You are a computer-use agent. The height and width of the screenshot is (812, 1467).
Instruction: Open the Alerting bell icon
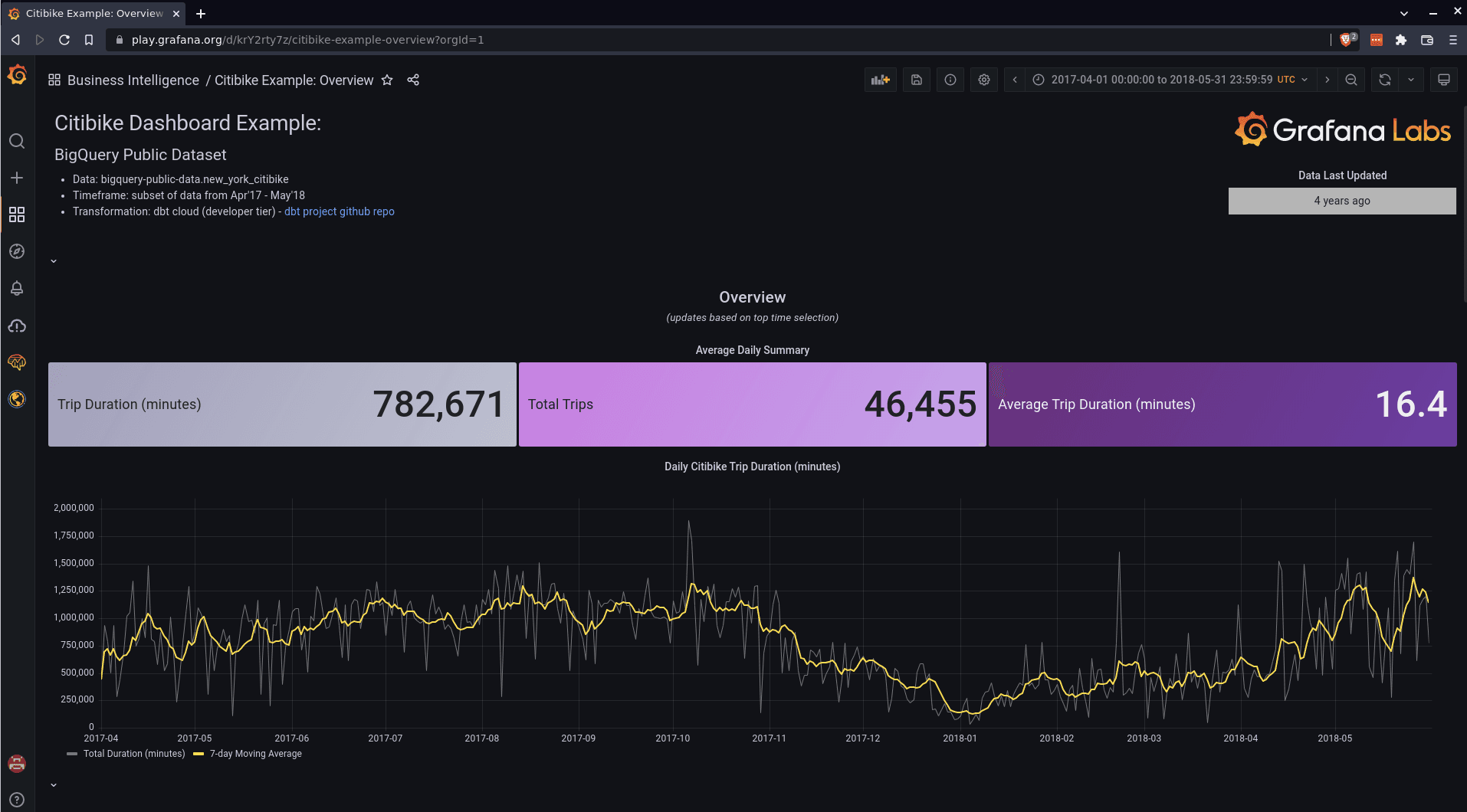coord(17,288)
